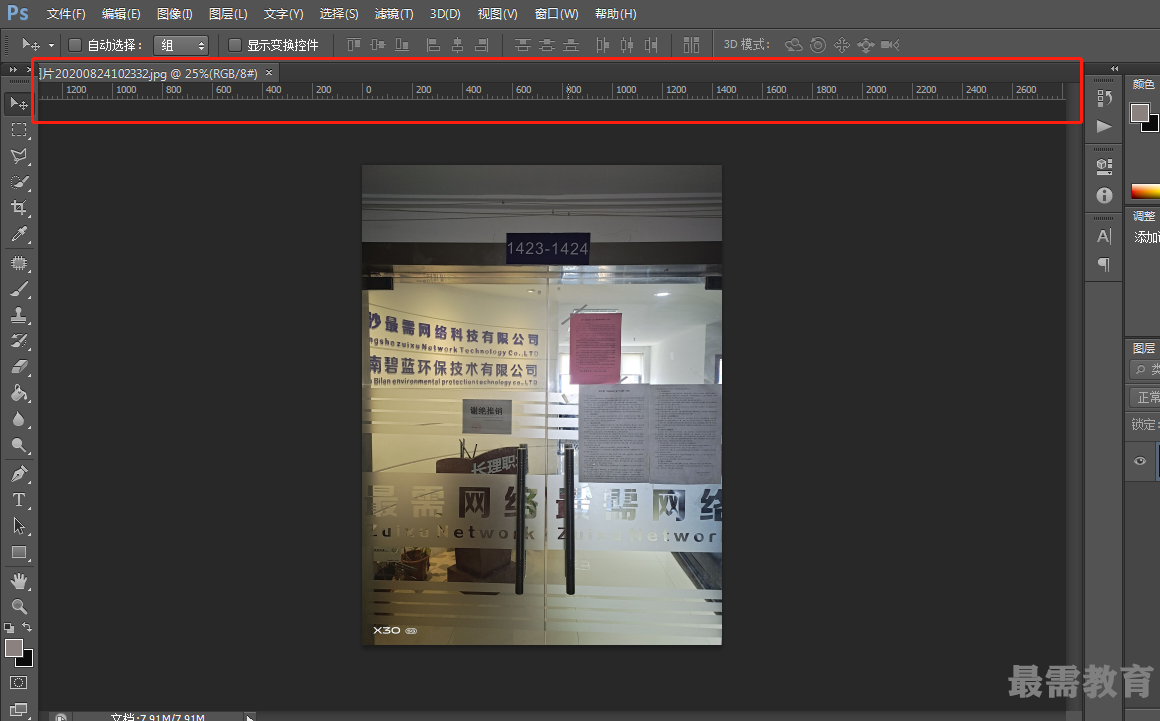Select the Horizontal Type tool
The height and width of the screenshot is (721, 1160).
18,500
